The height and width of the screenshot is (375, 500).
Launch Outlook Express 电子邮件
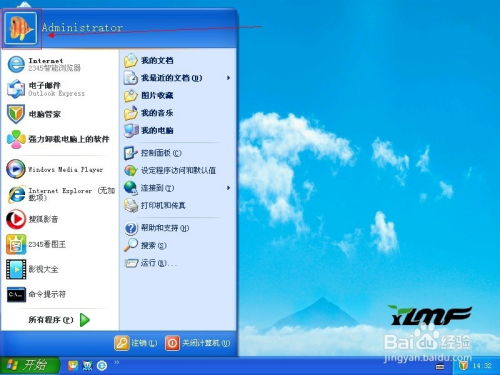pos(16,89)
